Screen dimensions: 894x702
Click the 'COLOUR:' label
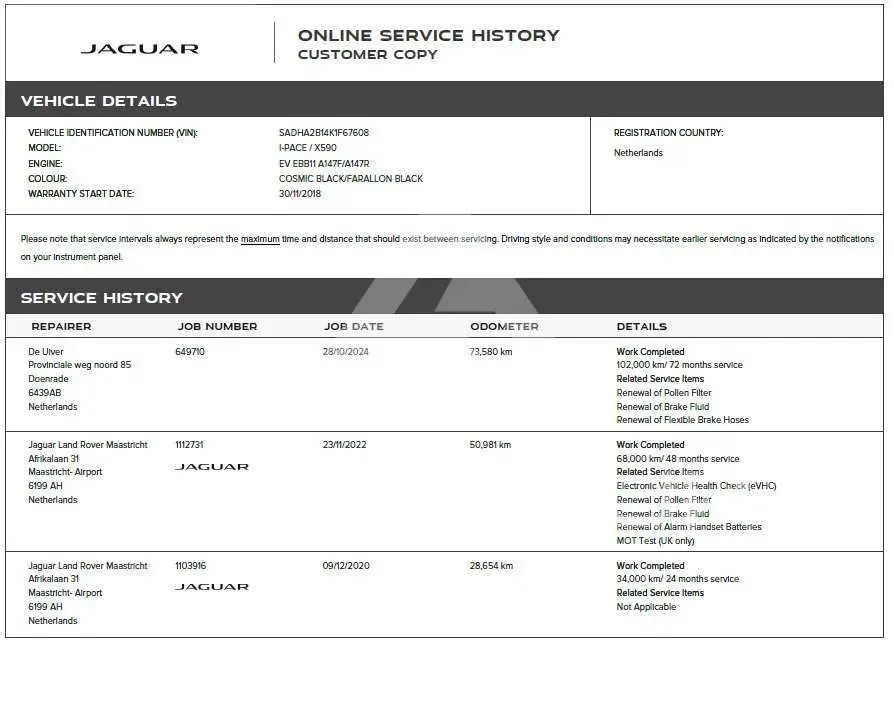point(48,178)
